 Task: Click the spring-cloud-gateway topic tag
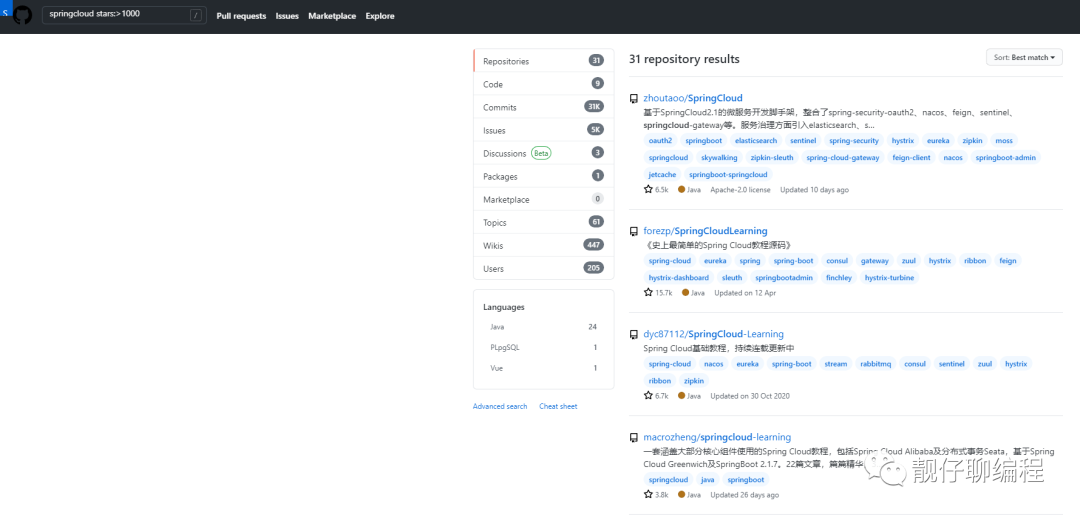[842, 158]
